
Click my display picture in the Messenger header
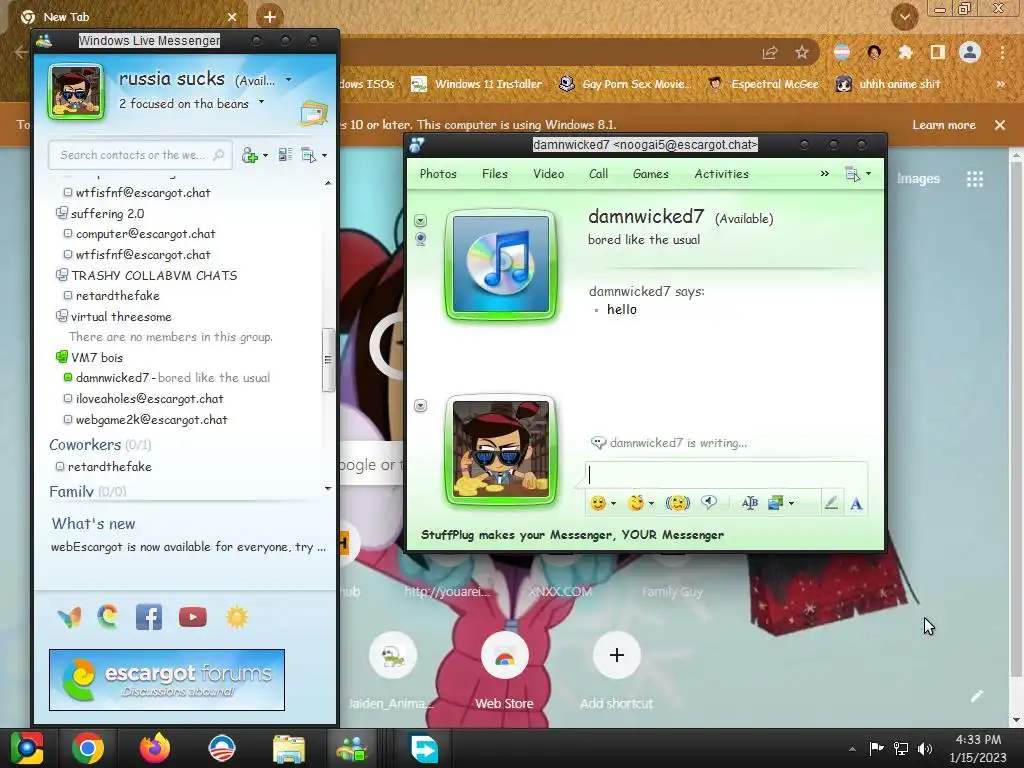(x=76, y=91)
